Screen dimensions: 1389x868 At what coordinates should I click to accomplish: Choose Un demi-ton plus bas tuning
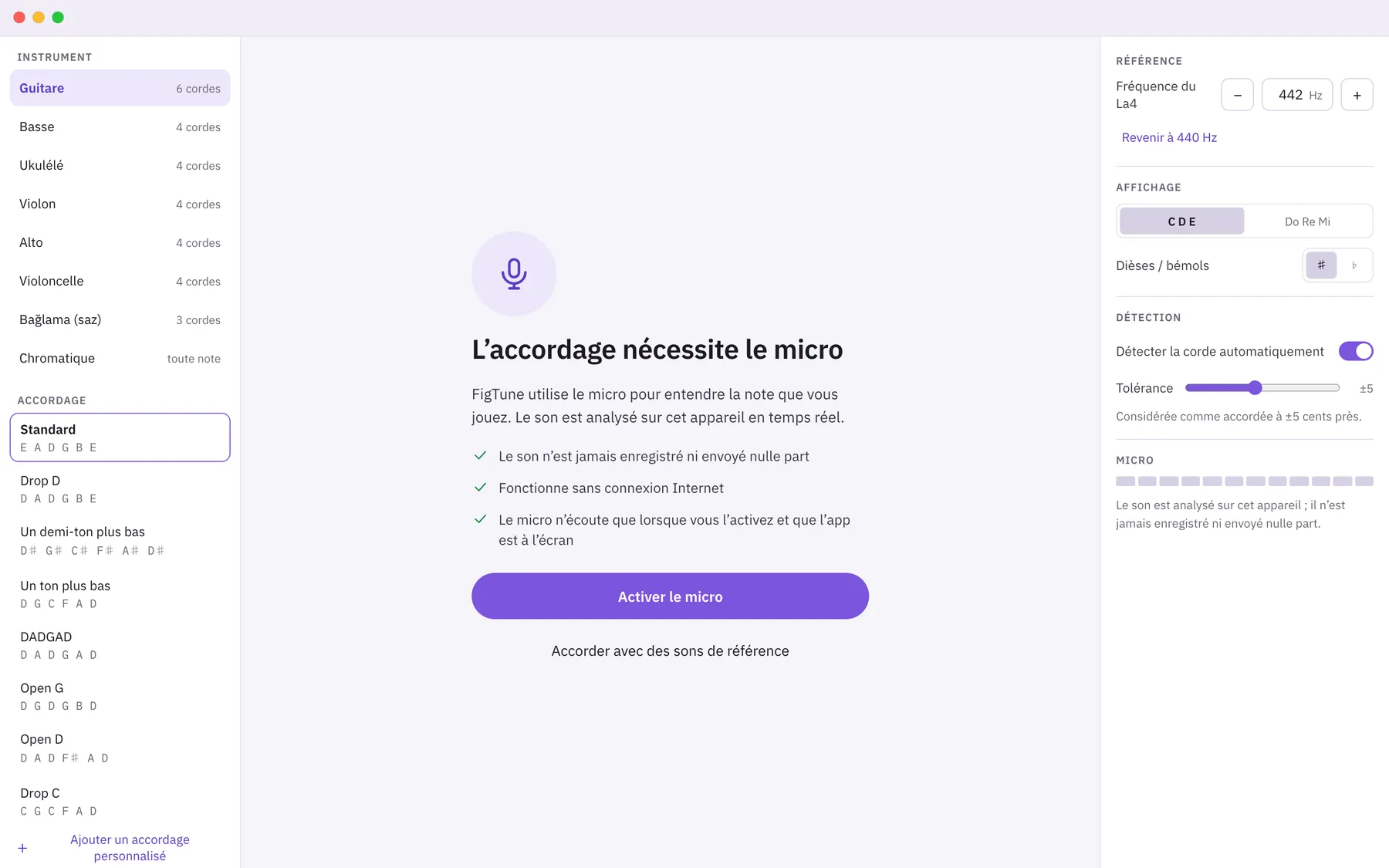tap(120, 540)
